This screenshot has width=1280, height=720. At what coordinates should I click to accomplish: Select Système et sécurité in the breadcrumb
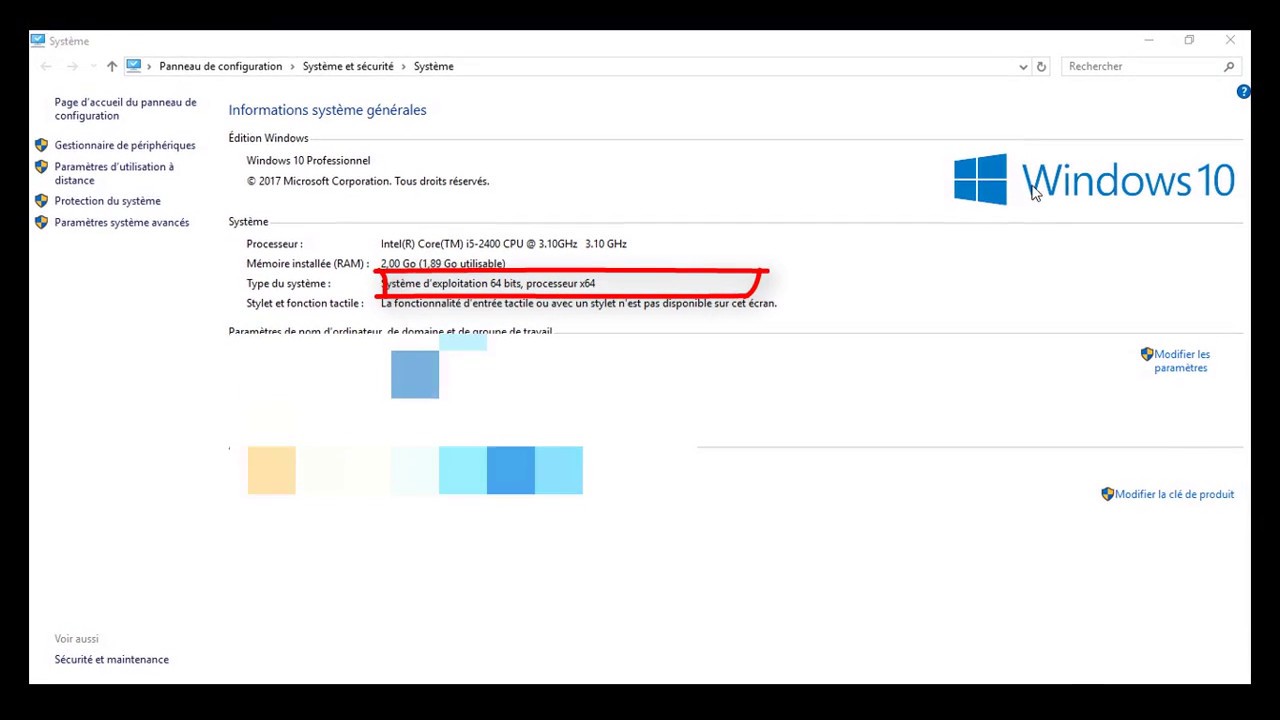[348, 66]
